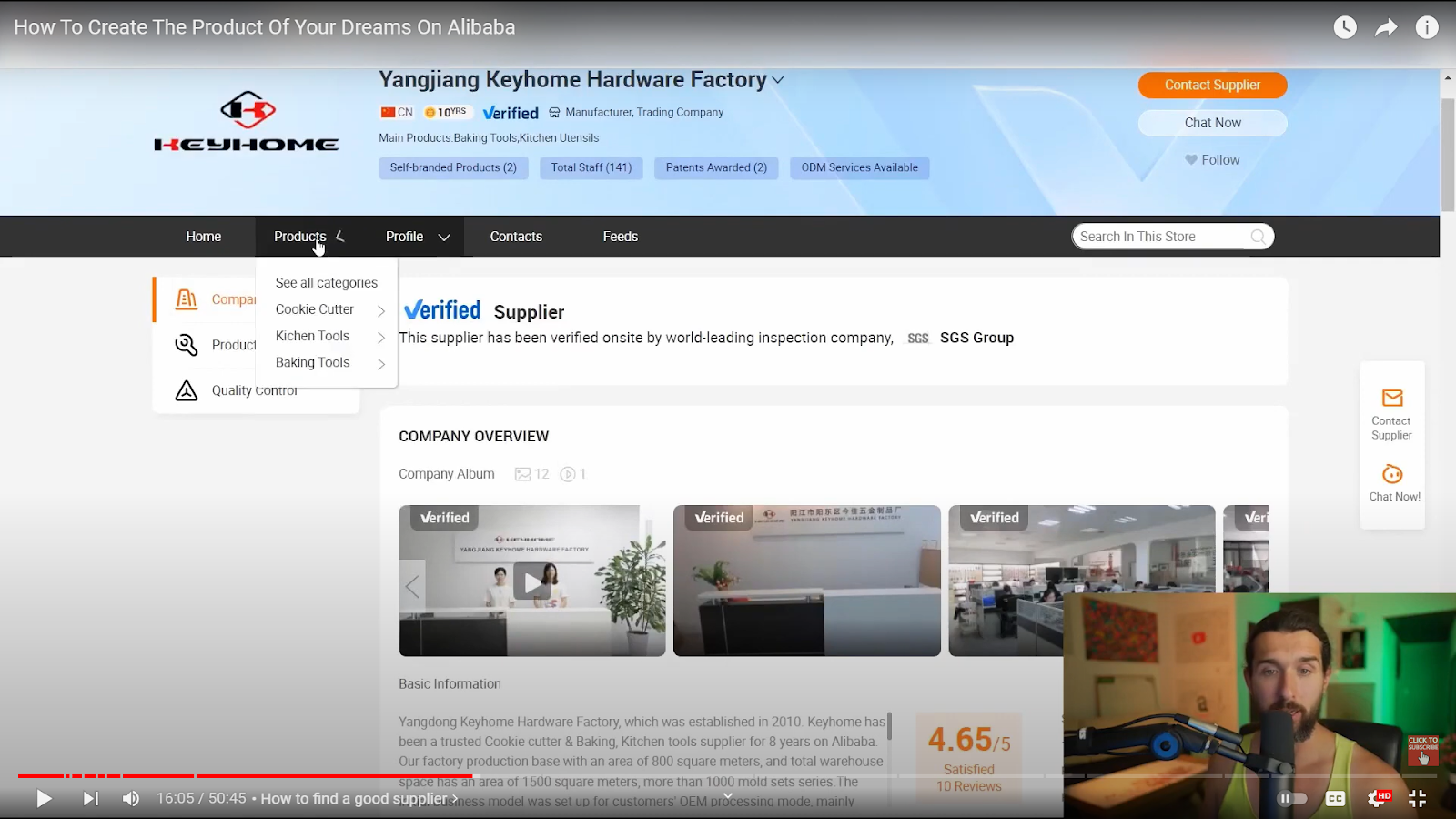Open the Profile menu tab
Viewport: 1456px width, 819px height.
point(404,237)
